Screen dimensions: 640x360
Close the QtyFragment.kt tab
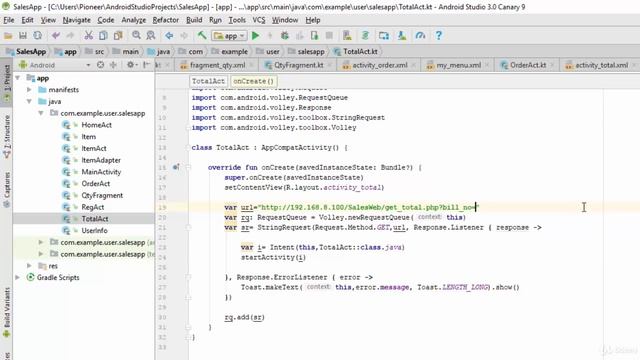330,65
